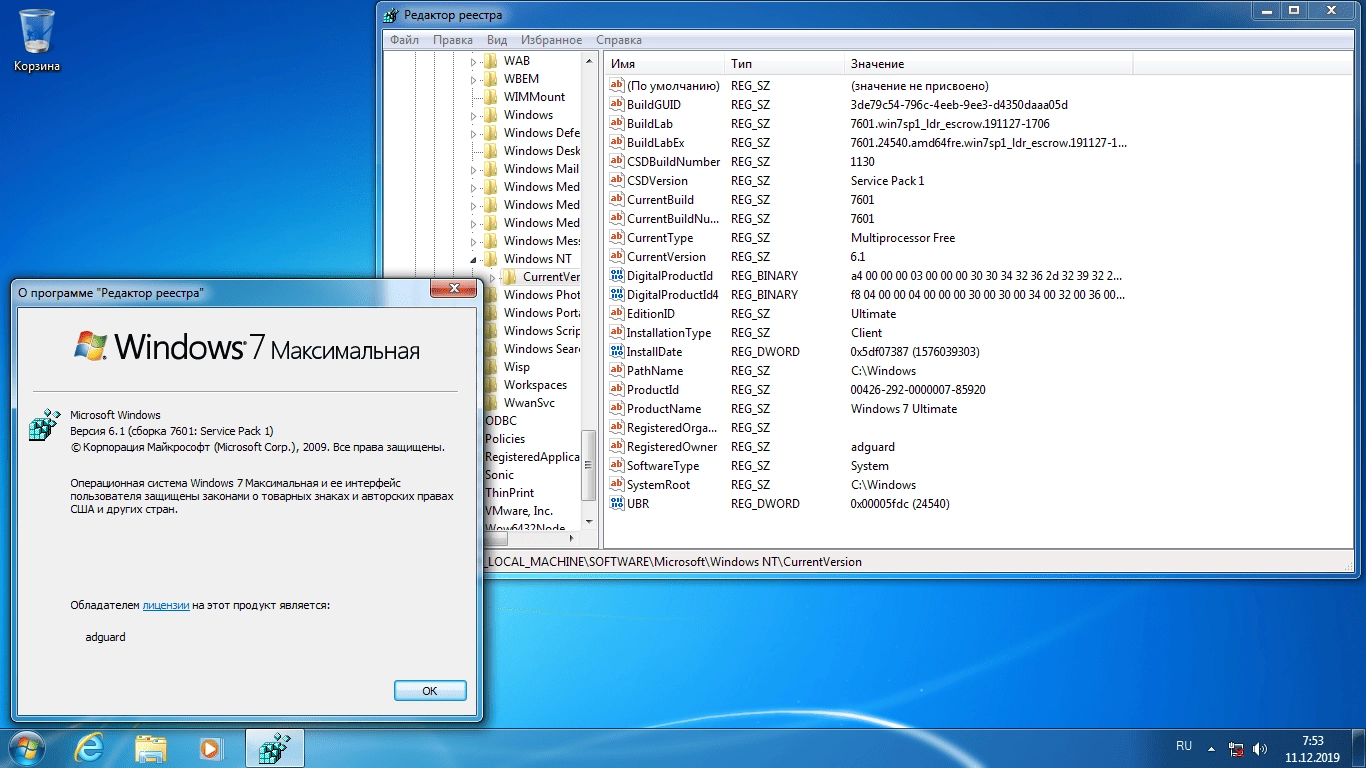Select the ProductId value name

pos(653,390)
